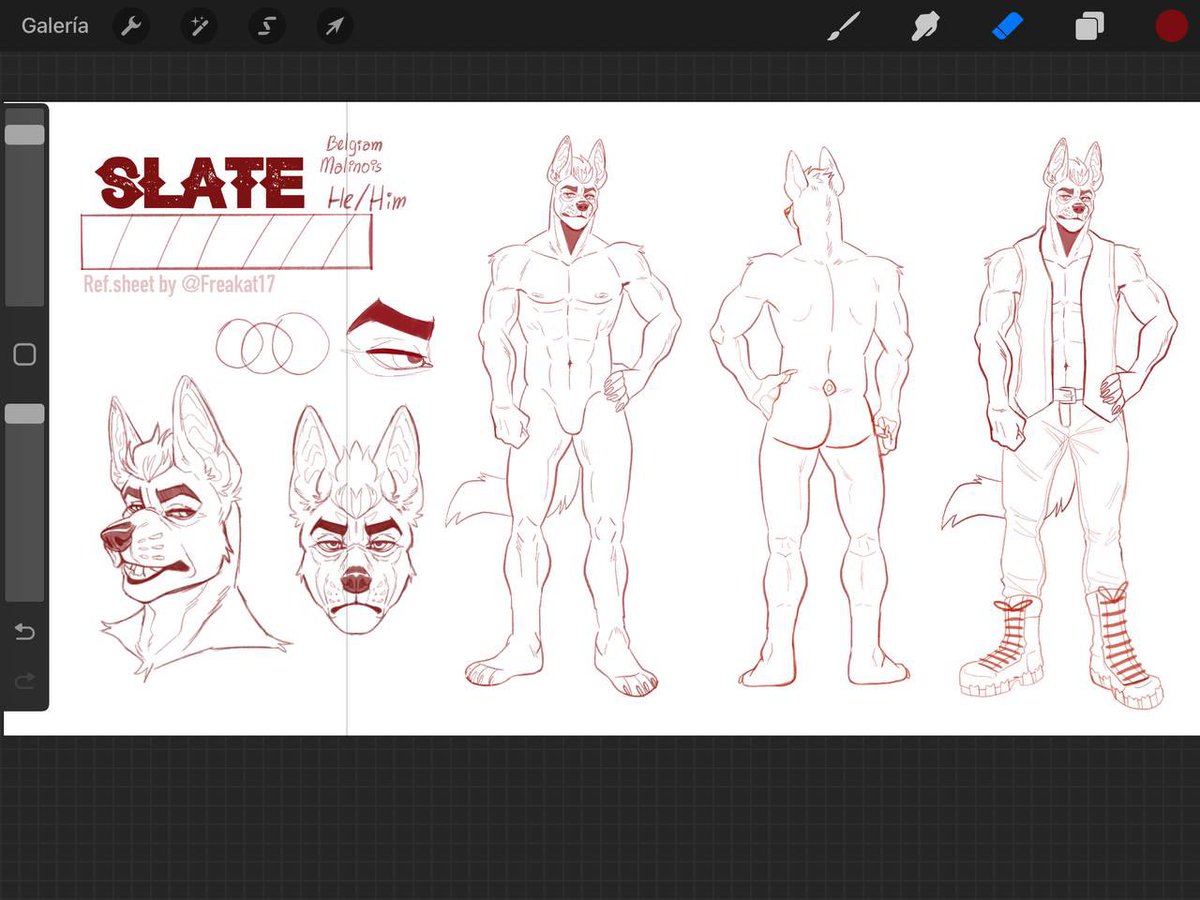The image size is (1200, 900).
Task: Open the Actions wrench menu
Action: tap(131, 27)
